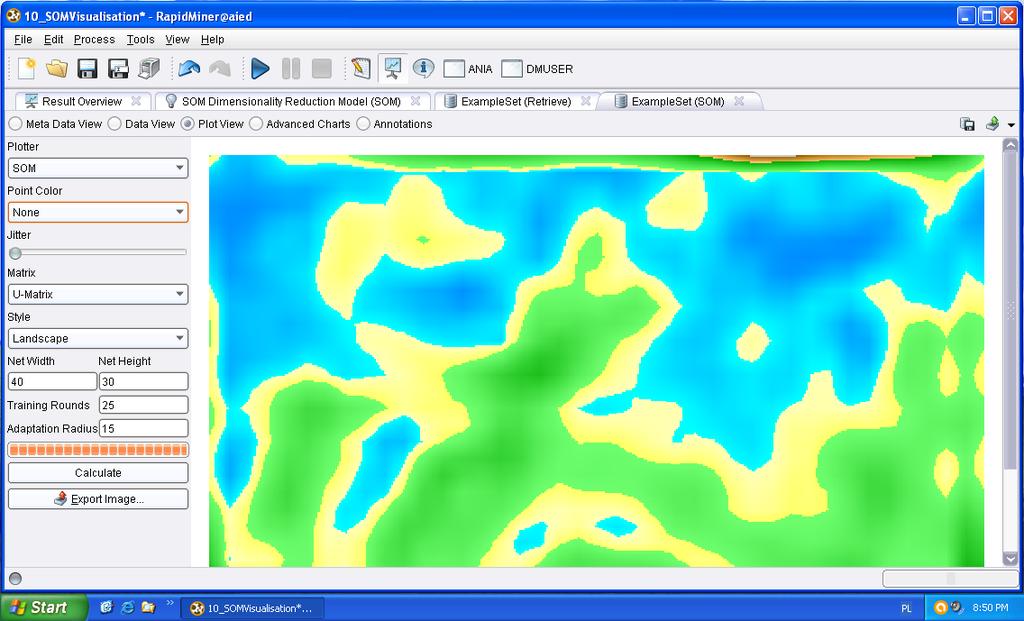This screenshot has height=621, width=1024.
Task: Click the SOM U-Matrix landscape plot
Action: tap(596, 360)
